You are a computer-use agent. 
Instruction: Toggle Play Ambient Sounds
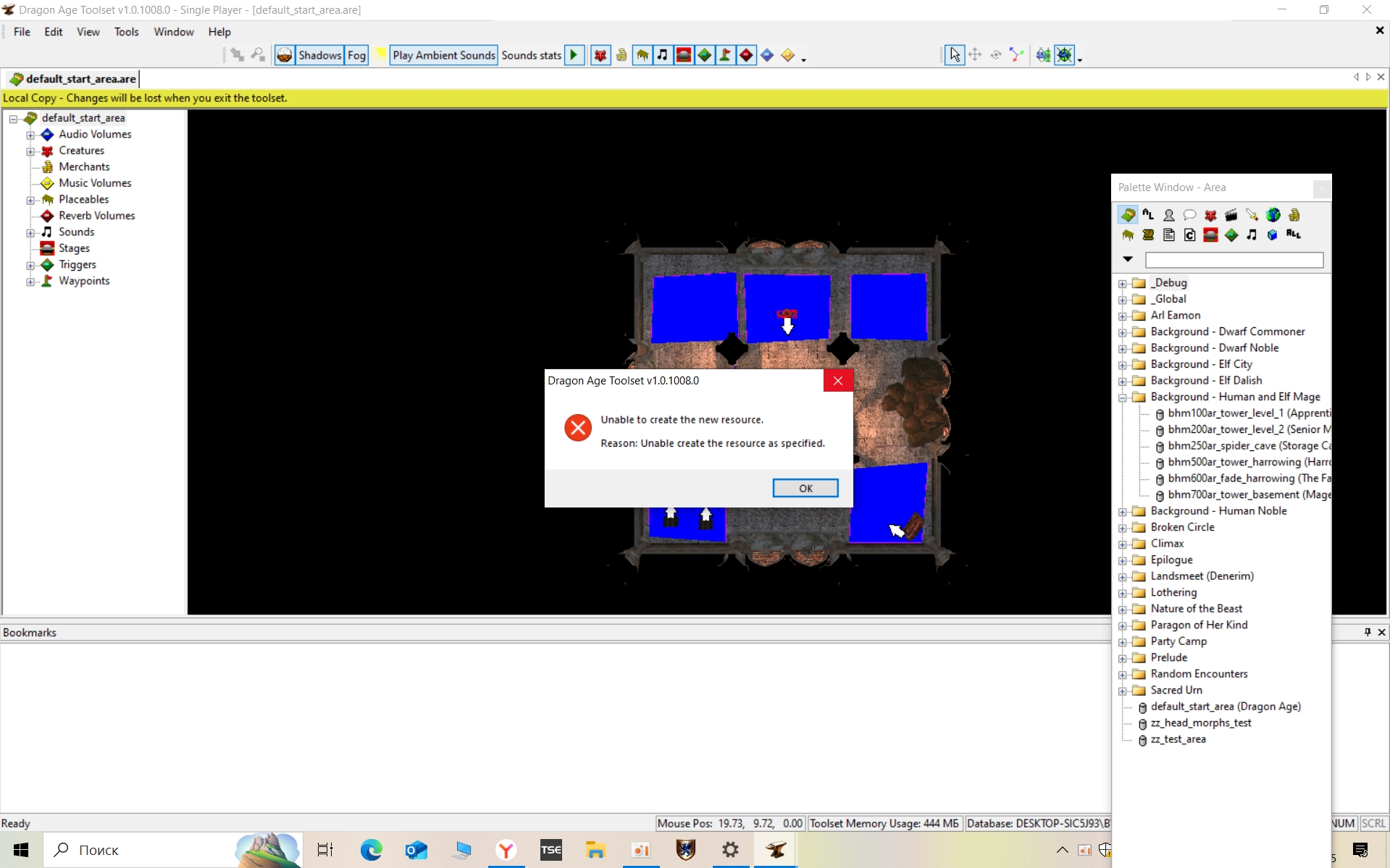click(x=444, y=55)
